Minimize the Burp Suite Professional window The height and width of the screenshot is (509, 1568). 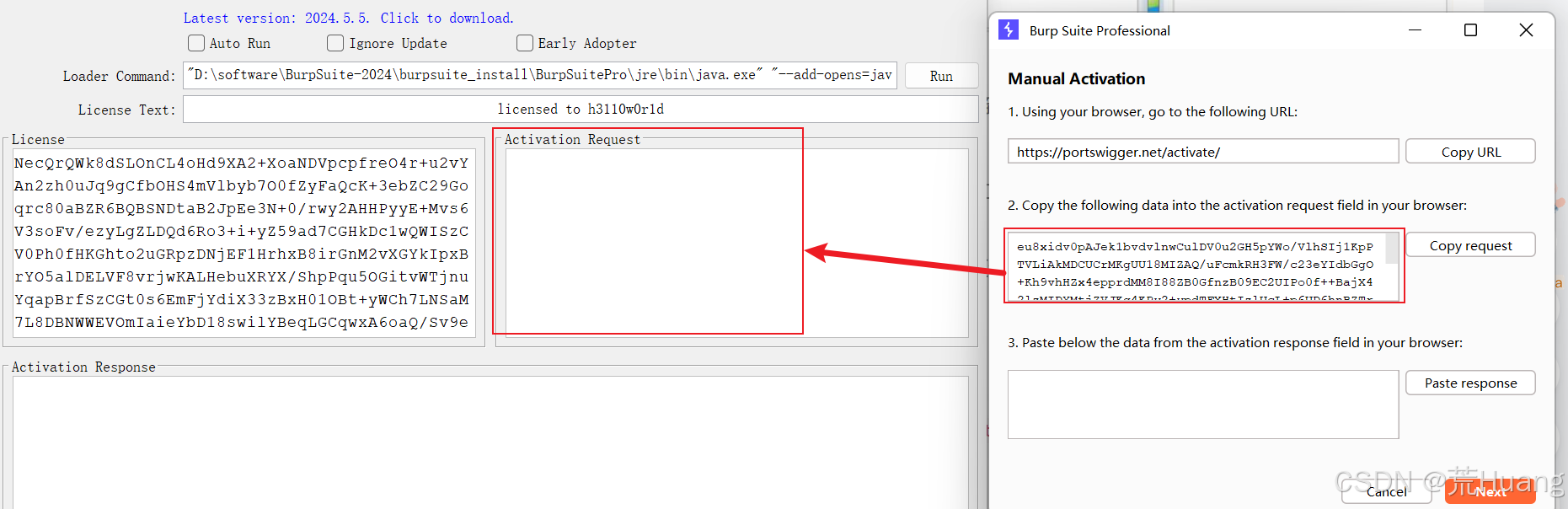point(1415,30)
